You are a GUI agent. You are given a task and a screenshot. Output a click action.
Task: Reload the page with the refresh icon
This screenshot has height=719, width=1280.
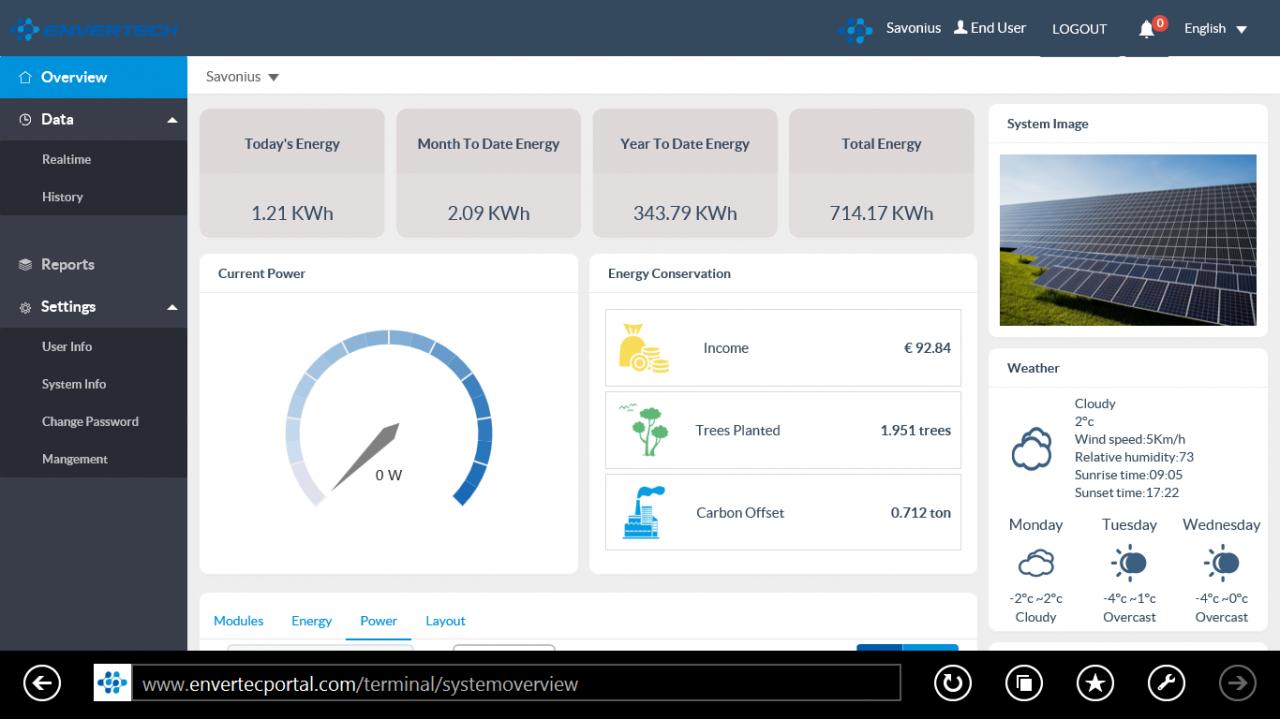tap(952, 683)
